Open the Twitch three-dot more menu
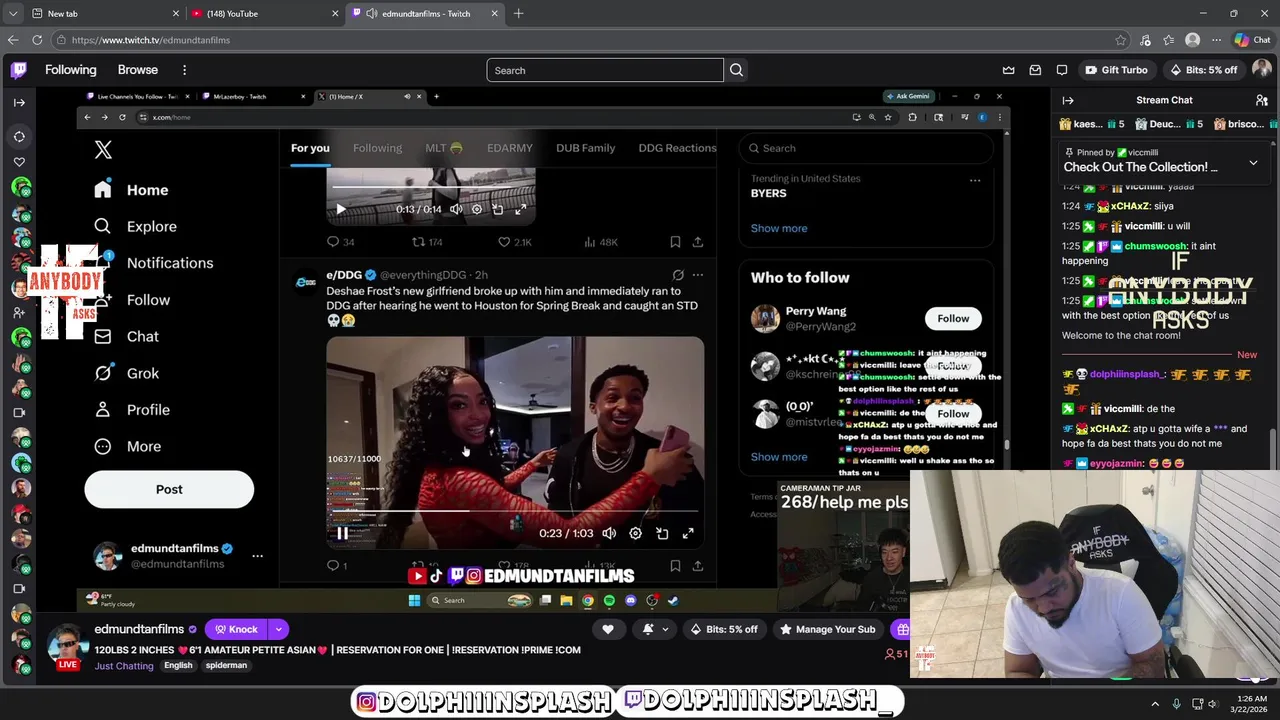This screenshot has width=1280, height=720. coord(184,70)
